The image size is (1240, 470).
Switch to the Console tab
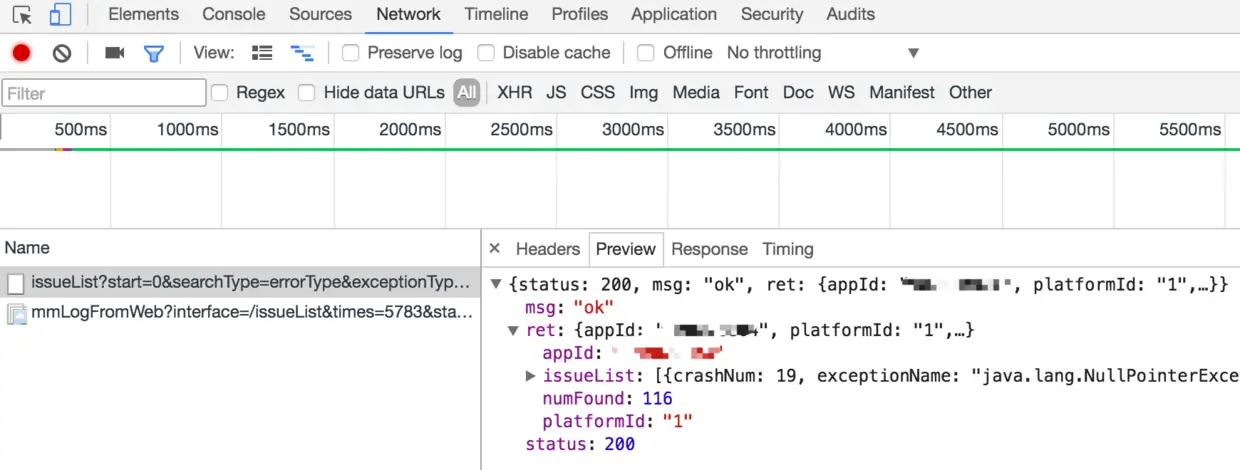pos(234,15)
